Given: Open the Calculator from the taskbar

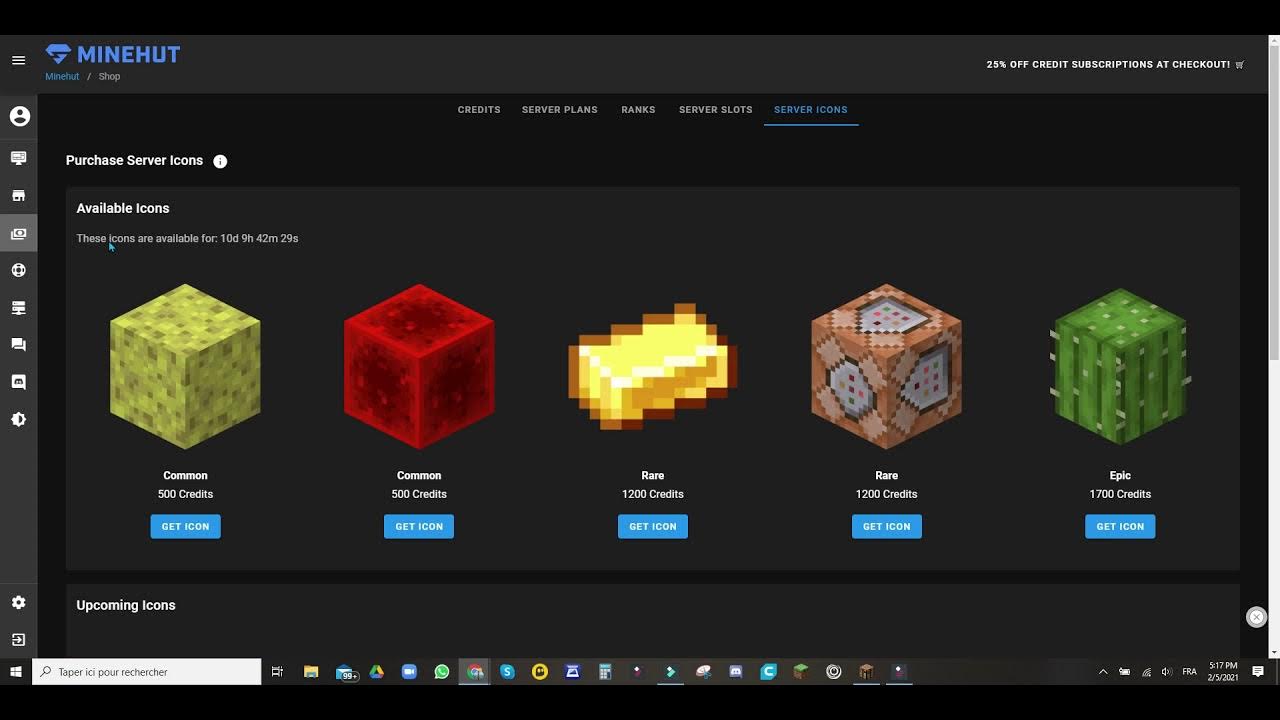Looking at the screenshot, I should coord(605,672).
